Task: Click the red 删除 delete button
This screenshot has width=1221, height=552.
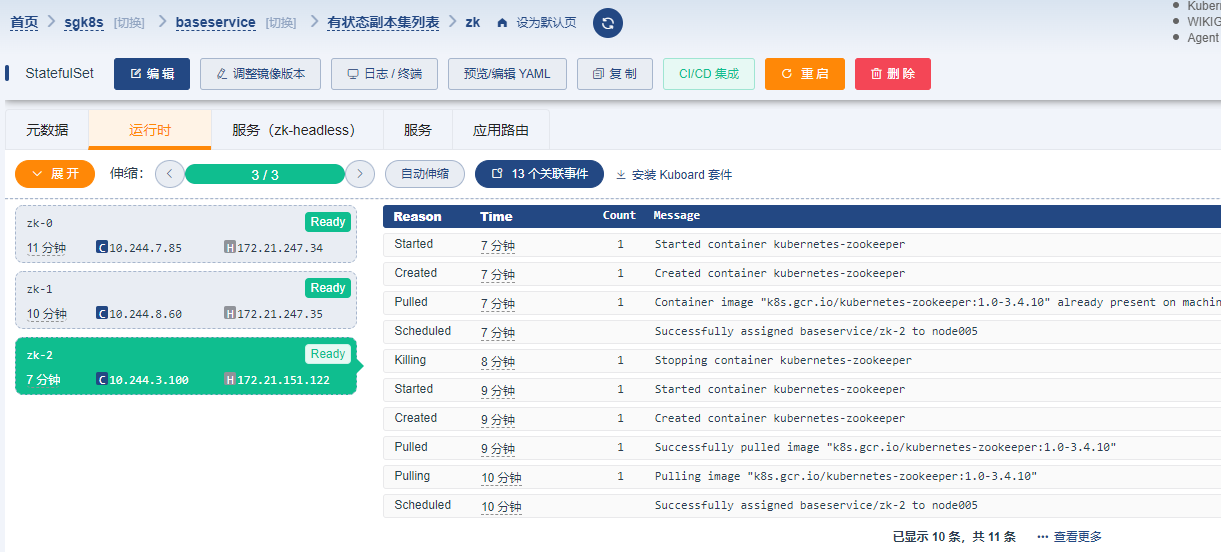Action: (x=893, y=74)
